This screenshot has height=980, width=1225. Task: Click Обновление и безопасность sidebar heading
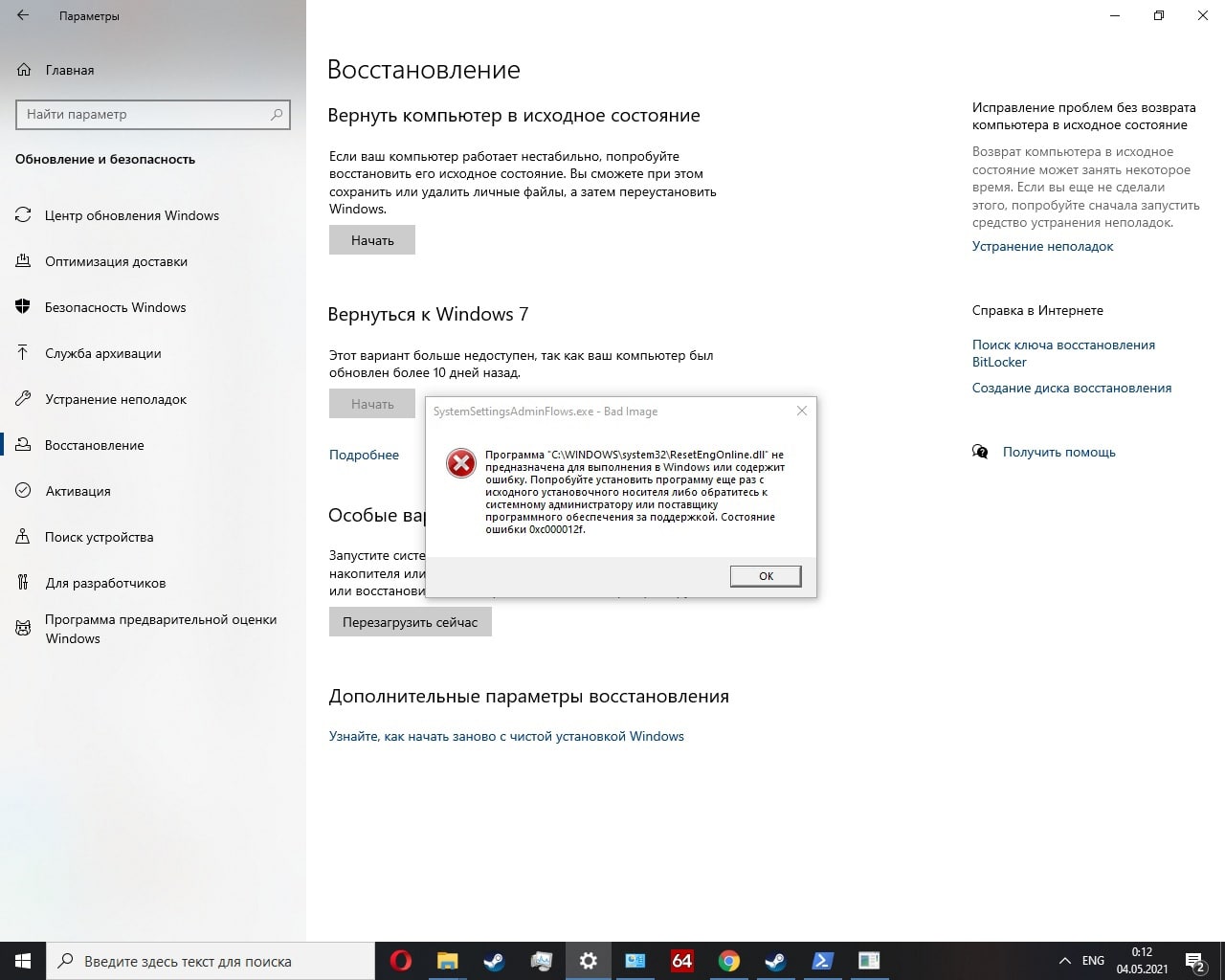coord(105,160)
